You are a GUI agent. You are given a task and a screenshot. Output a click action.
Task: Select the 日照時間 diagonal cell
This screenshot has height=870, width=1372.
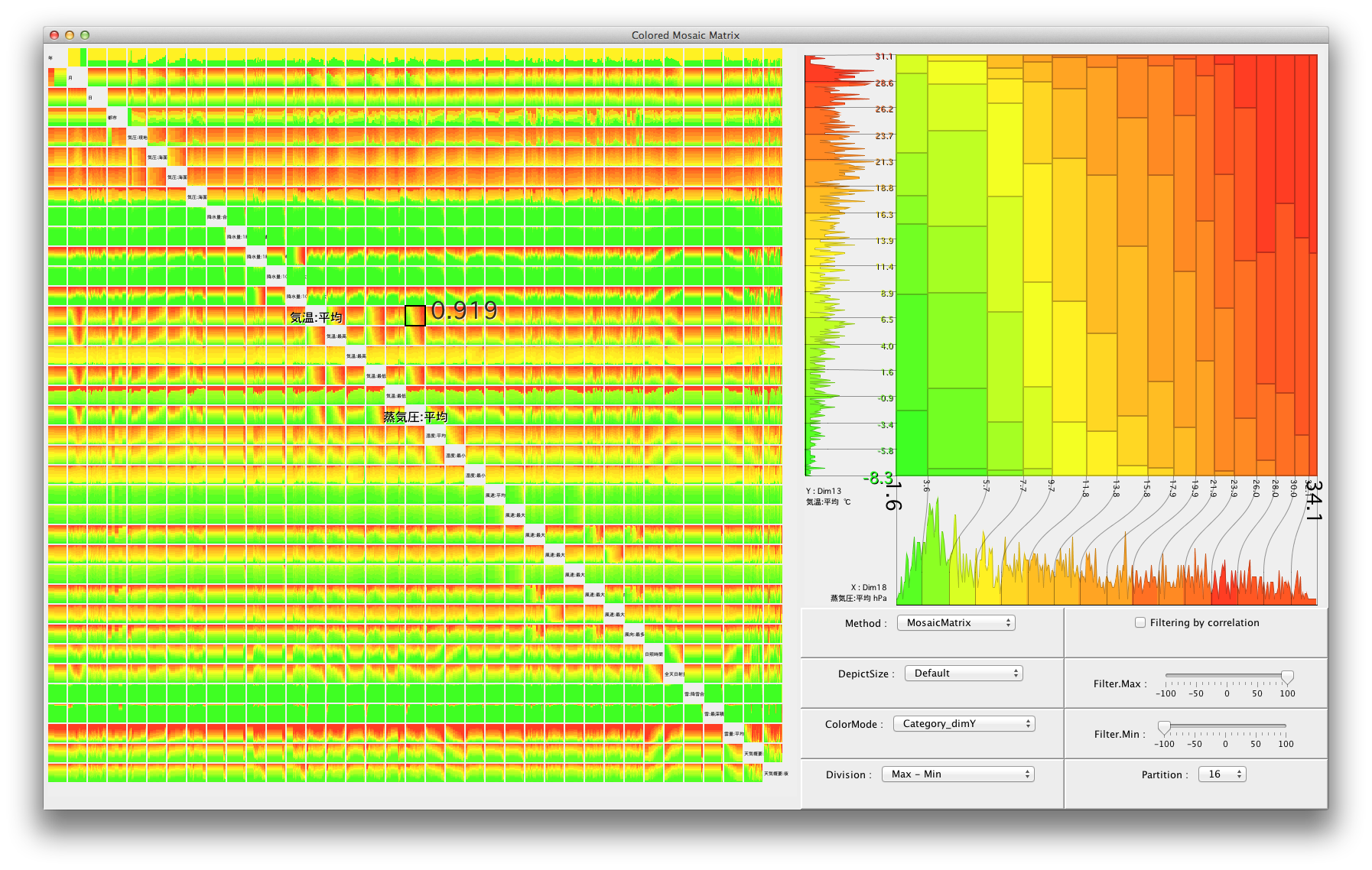coord(654,654)
